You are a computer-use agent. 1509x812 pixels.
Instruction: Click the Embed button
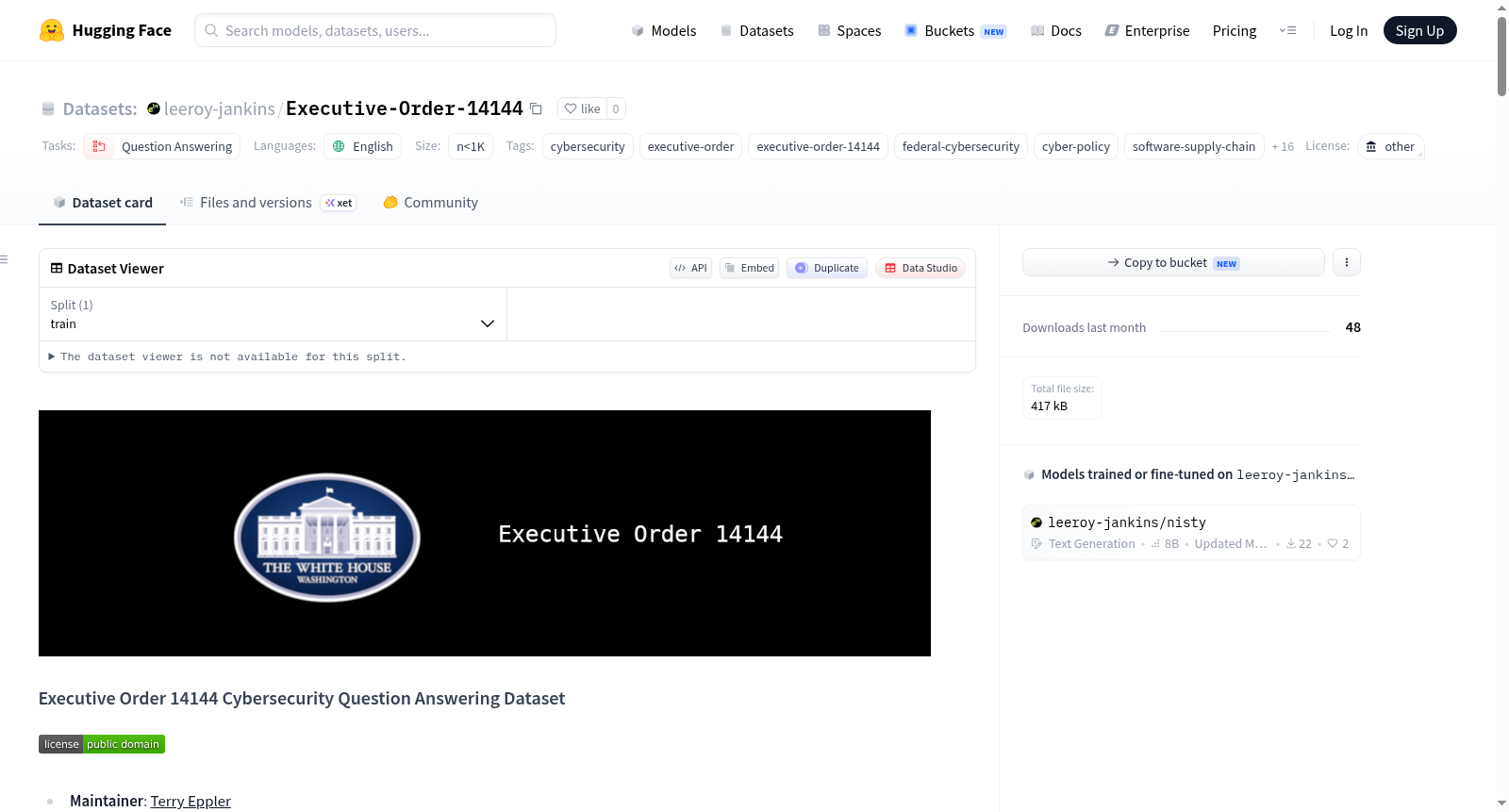pyautogui.click(x=749, y=268)
